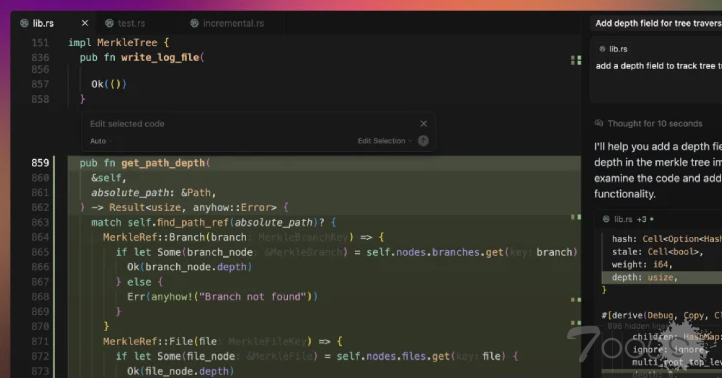This screenshot has width=722, height=378.
Task: Click the Rust file icon on lib.rs tab
Action: (24, 23)
